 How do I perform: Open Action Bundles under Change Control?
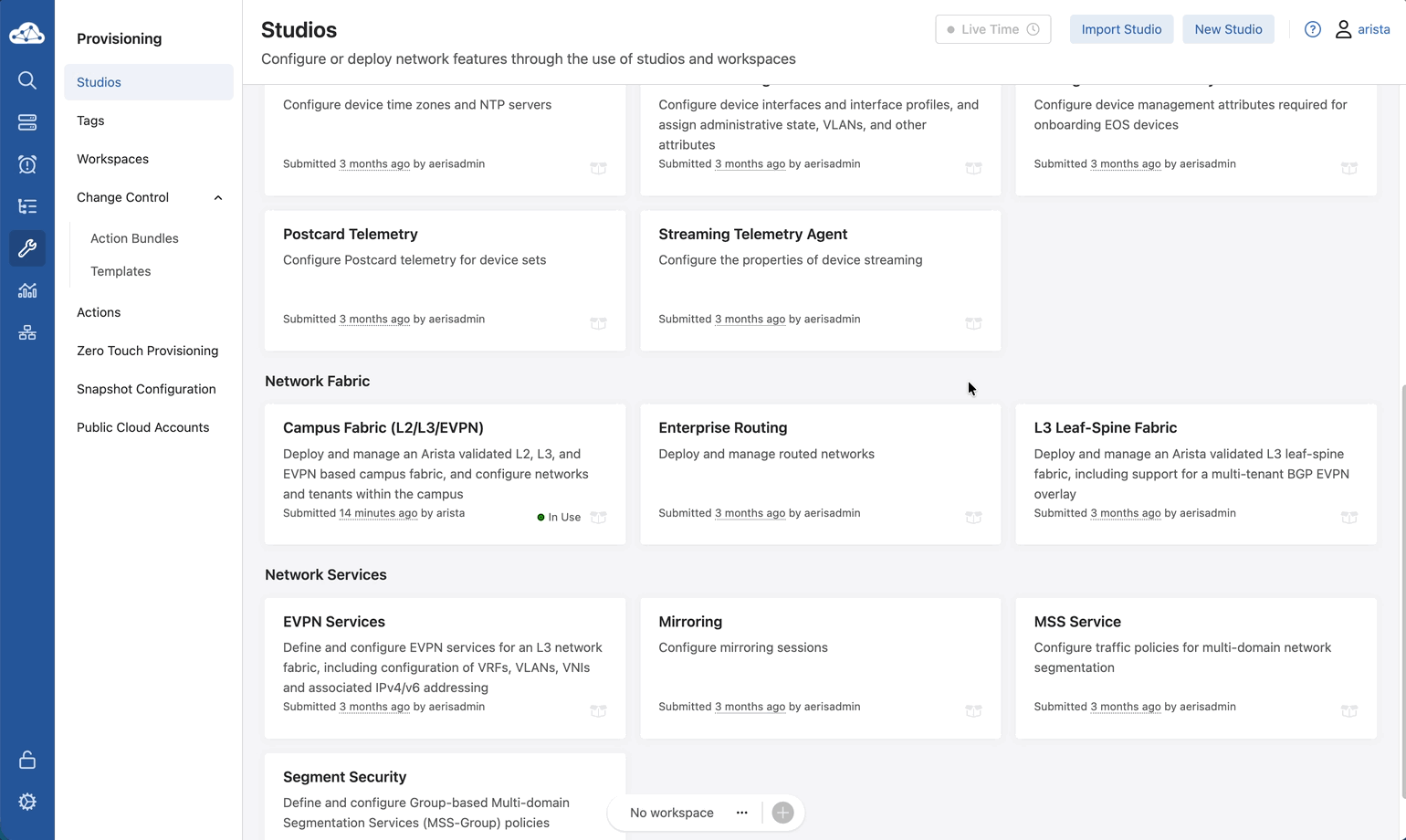pyautogui.click(x=134, y=238)
